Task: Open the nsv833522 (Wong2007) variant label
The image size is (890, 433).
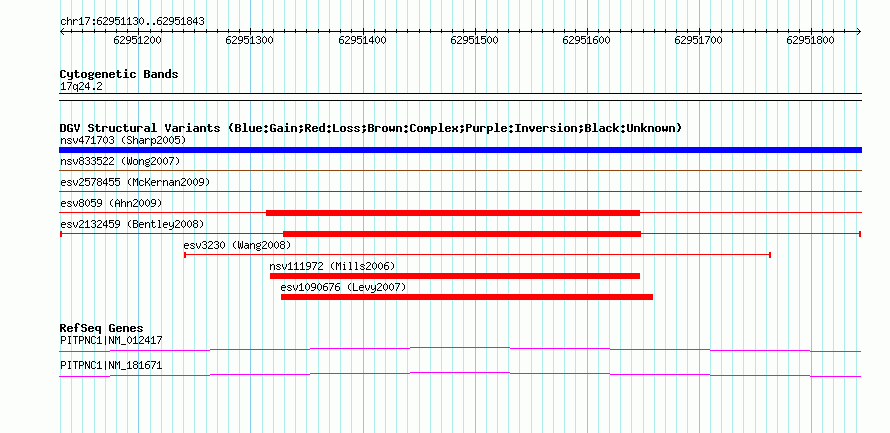Action: pyautogui.click(x=120, y=162)
